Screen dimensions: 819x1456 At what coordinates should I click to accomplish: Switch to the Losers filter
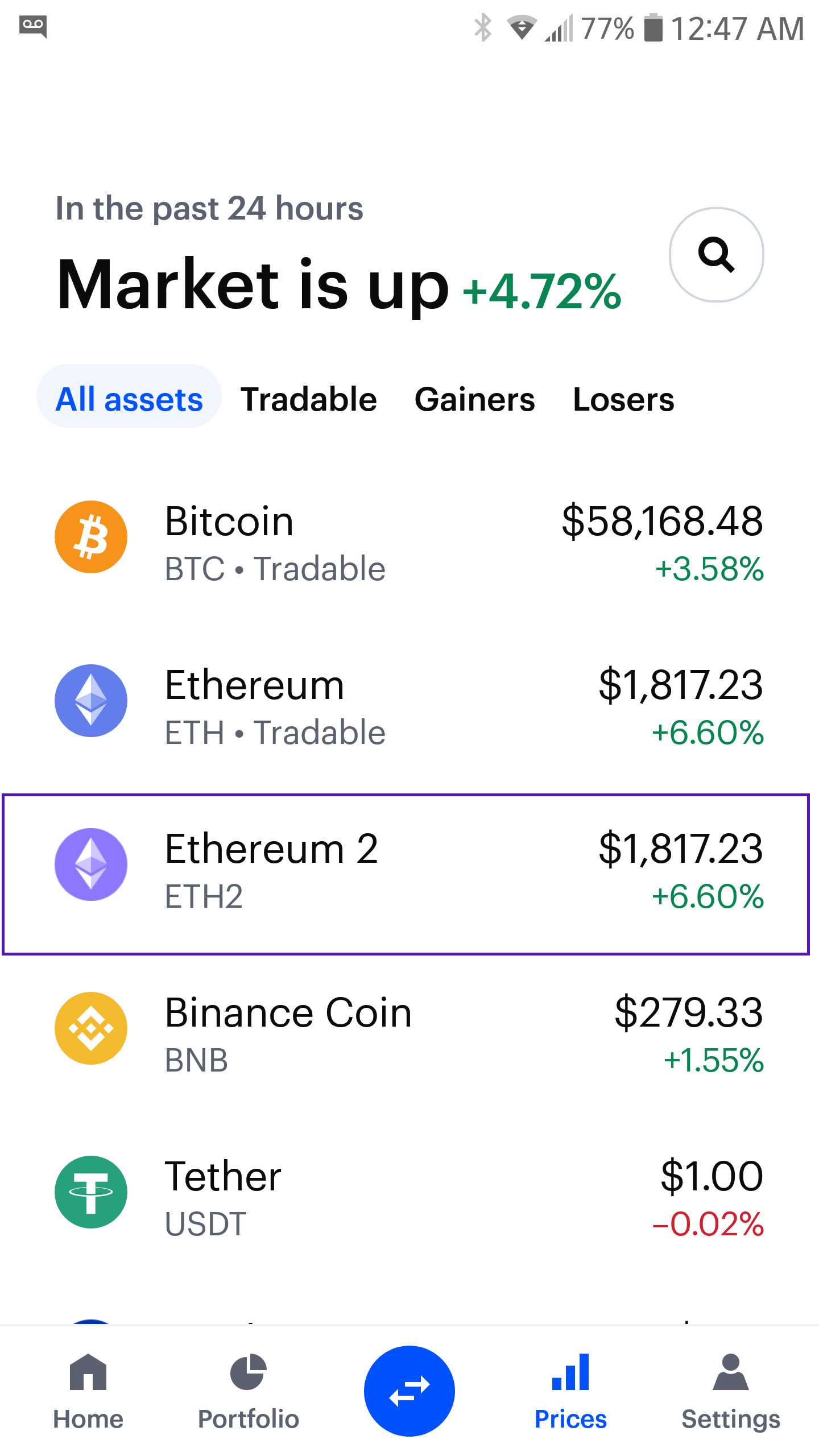(x=623, y=399)
